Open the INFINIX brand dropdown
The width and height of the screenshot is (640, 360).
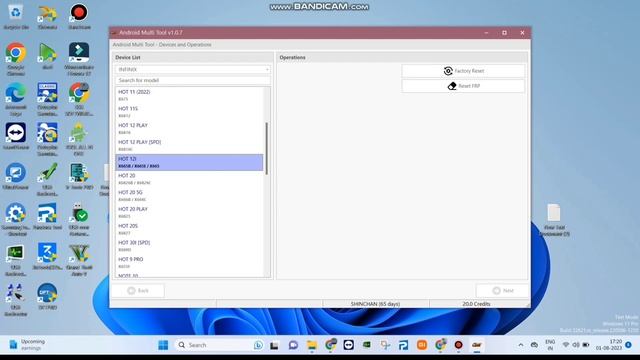coord(193,70)
